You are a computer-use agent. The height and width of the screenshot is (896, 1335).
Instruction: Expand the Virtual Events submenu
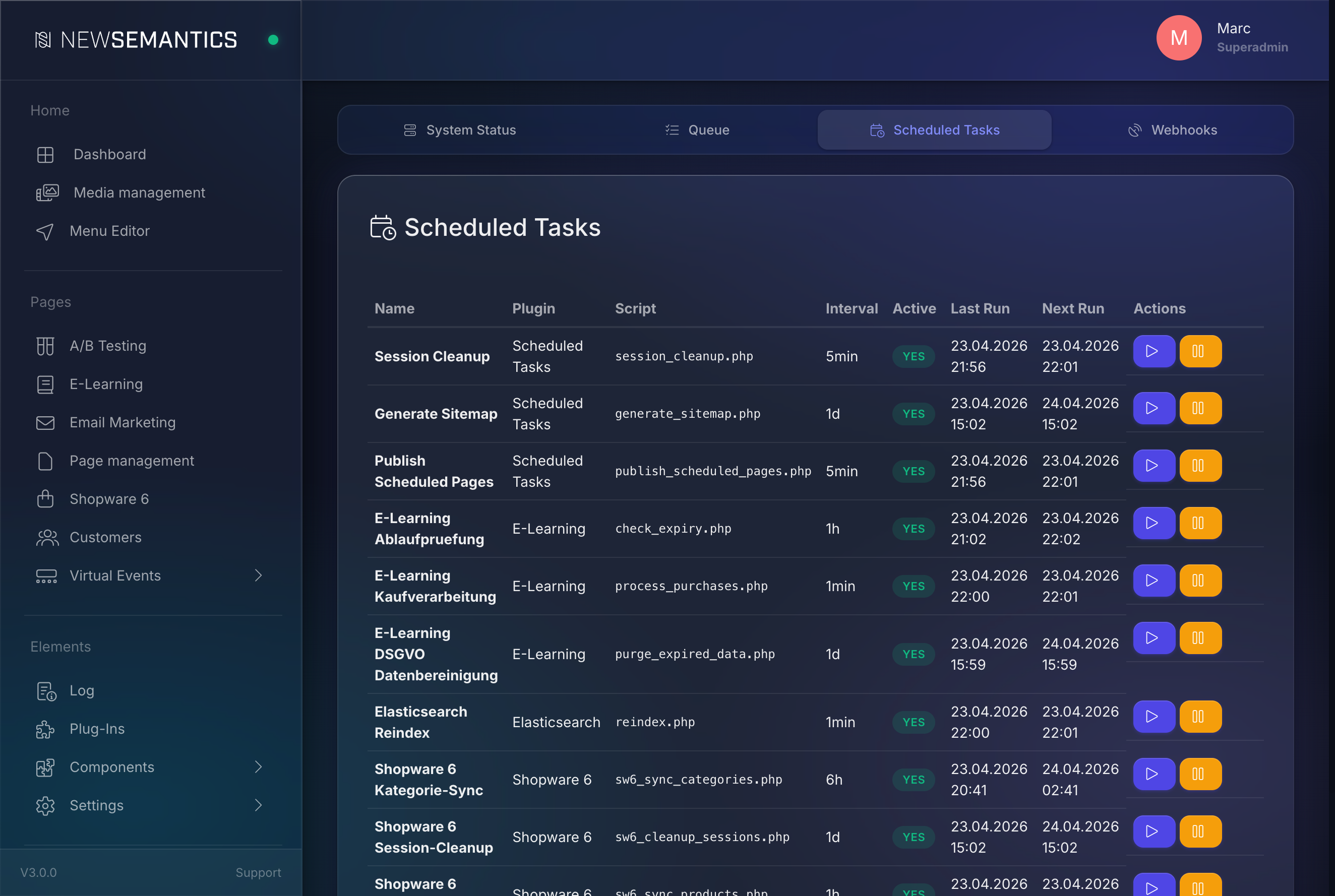259,575
